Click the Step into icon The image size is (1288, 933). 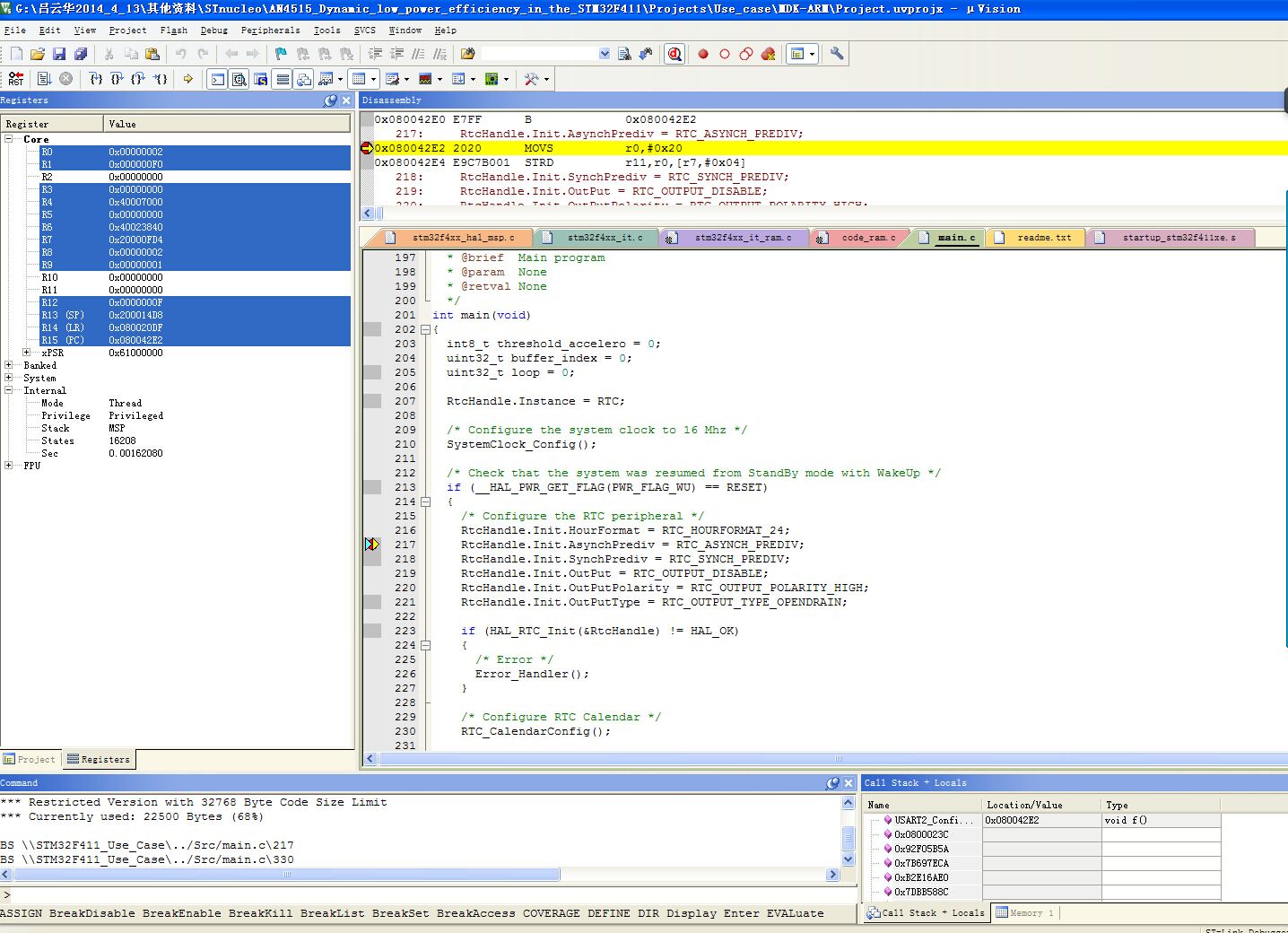pos(96,79)
